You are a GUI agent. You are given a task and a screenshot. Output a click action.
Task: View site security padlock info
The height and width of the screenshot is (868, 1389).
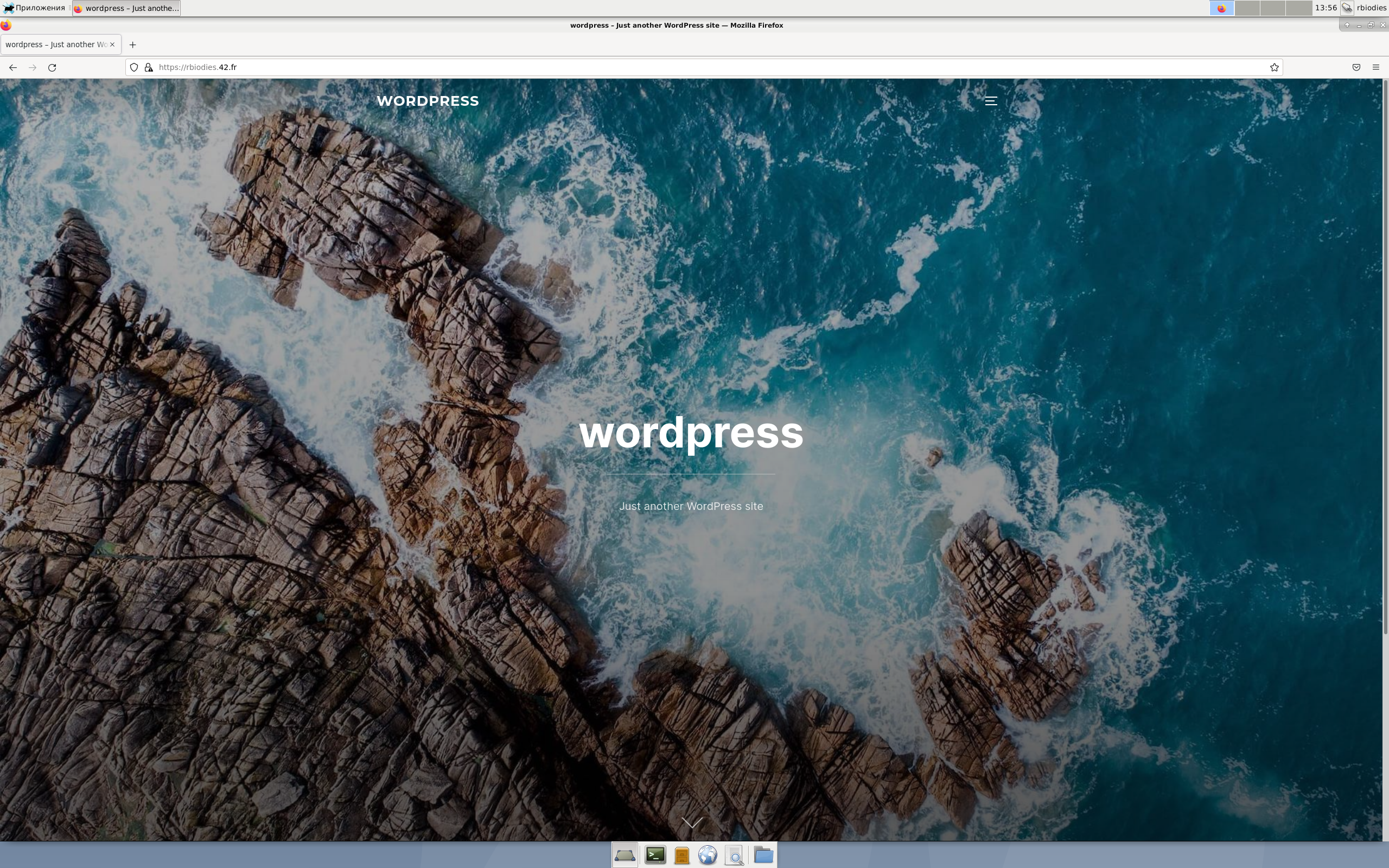[x=149, y=67]
